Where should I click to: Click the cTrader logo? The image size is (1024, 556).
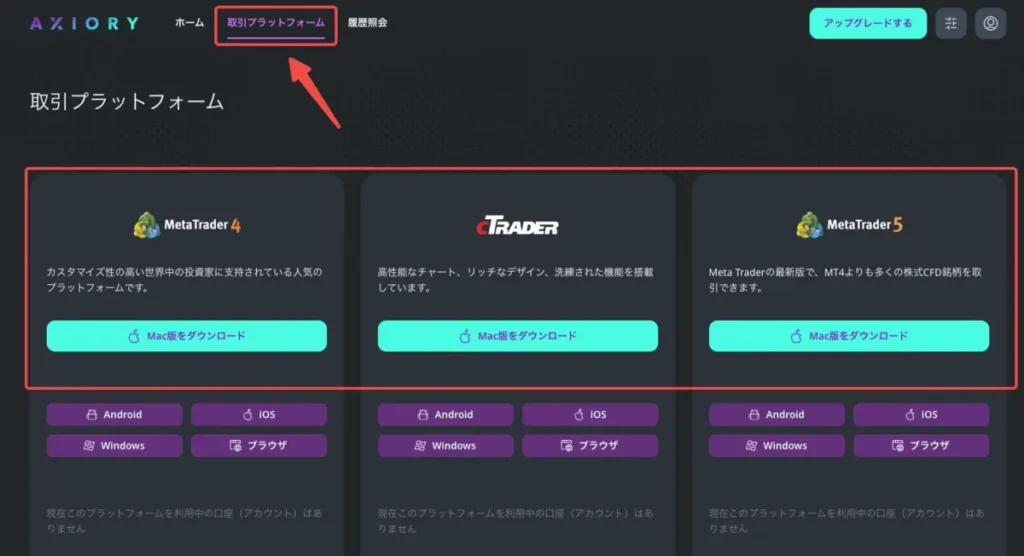pyautogui.click(x=517, y=227)
